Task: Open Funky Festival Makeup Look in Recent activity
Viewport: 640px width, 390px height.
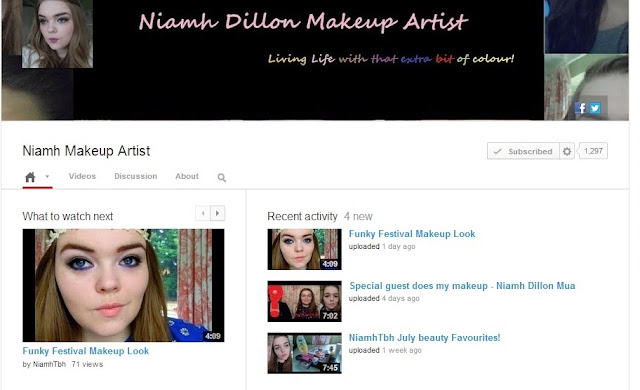Action: point(412,234)
